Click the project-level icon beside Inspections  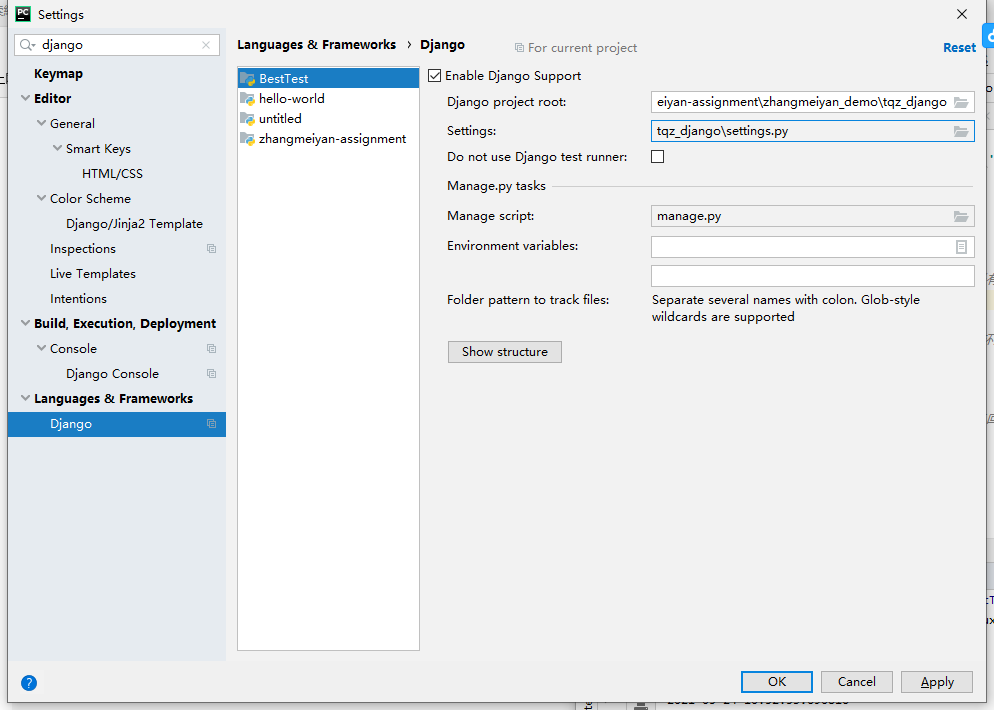coord(212,248)
